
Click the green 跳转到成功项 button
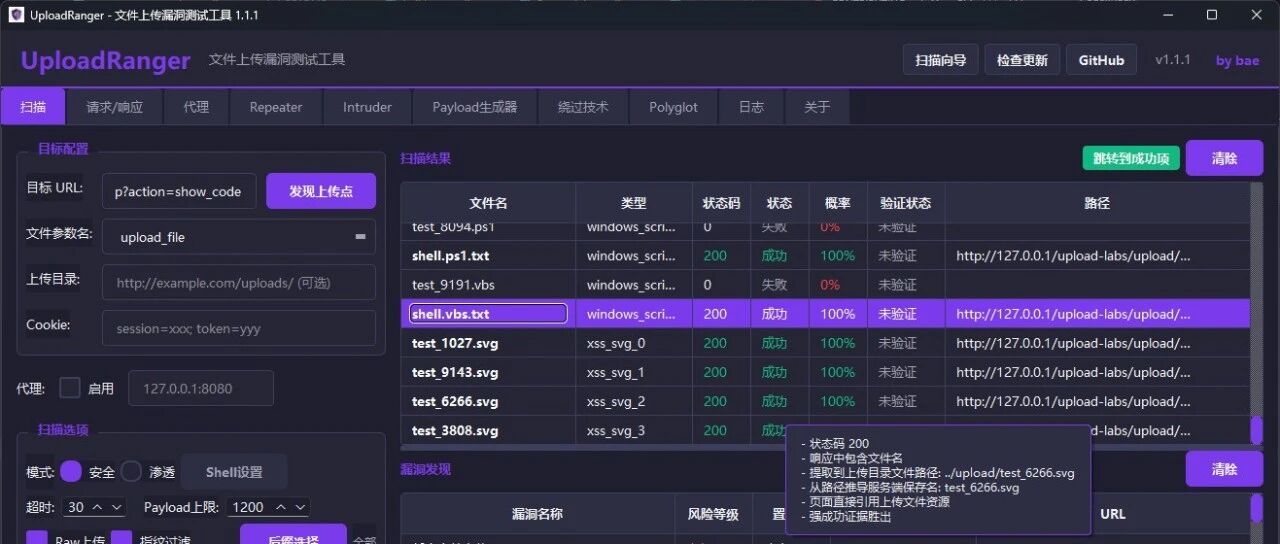1132,158
